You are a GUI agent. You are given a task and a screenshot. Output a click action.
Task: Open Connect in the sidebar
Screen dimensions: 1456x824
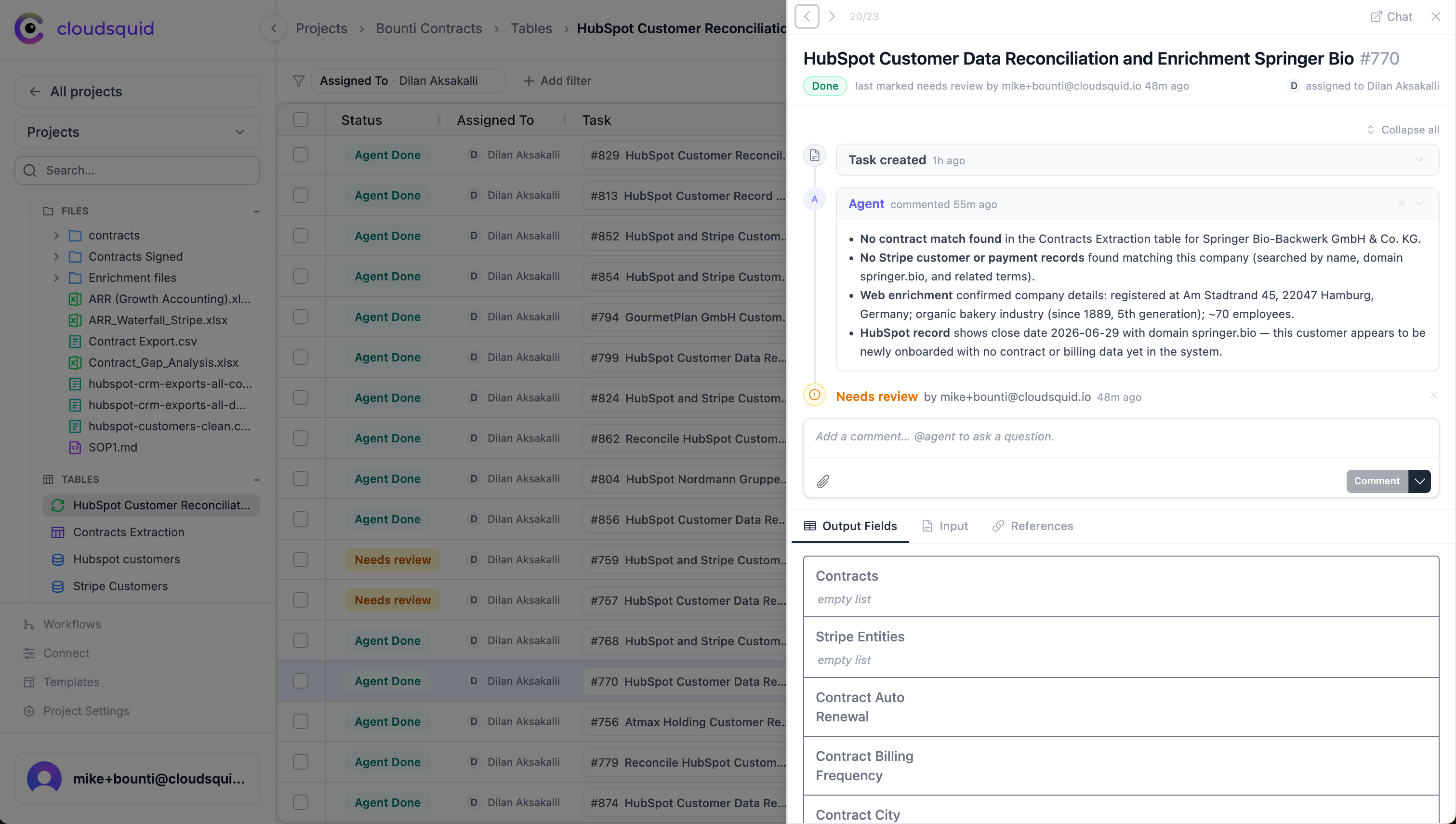coord(56,653)
